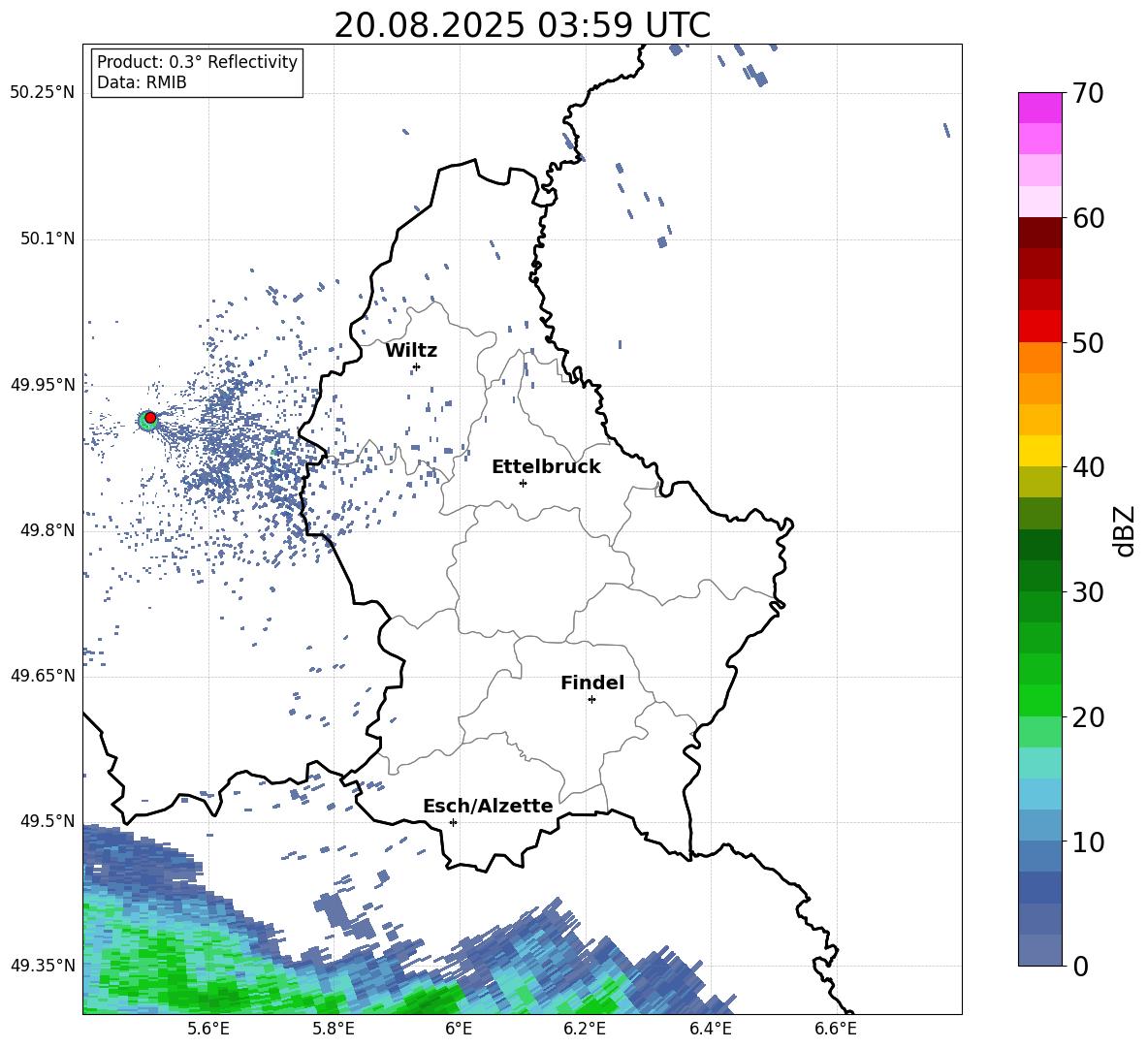This screenshot has width=1148, height=1048.
Task: Click the orange colorbar segment below 50
Action: tap(1040, 357)
